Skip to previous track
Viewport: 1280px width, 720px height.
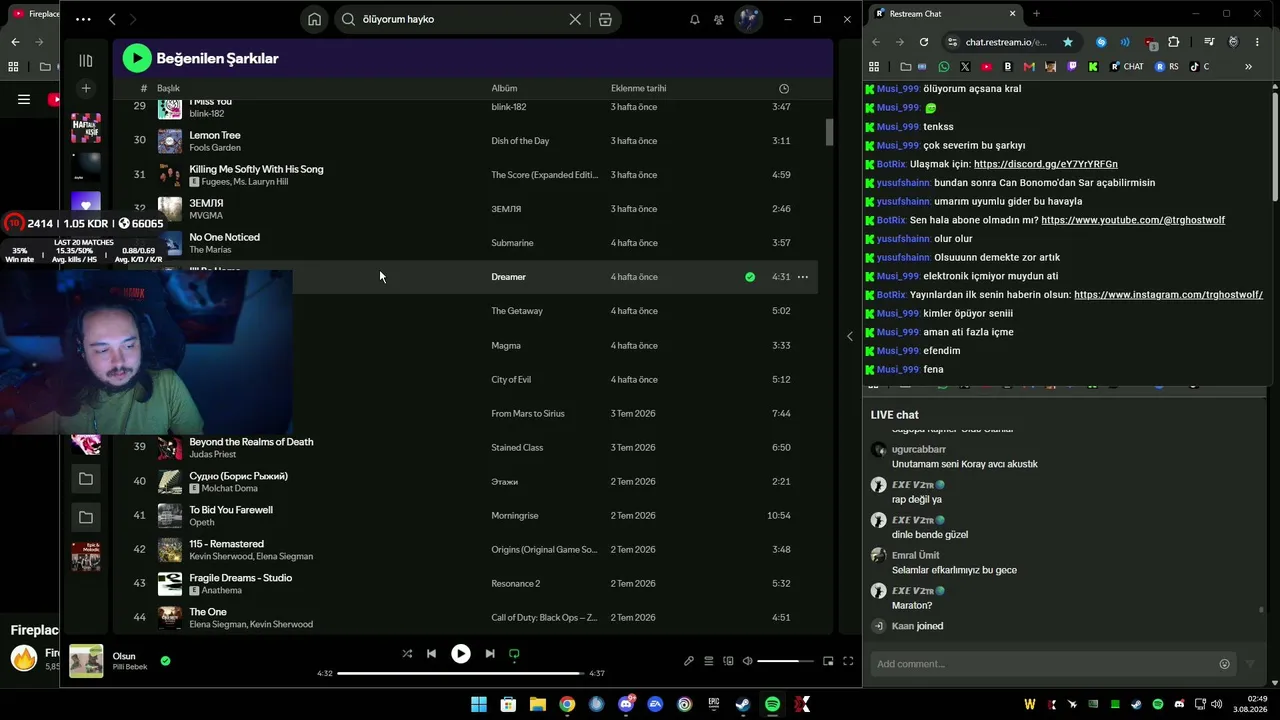click(431, 654)
